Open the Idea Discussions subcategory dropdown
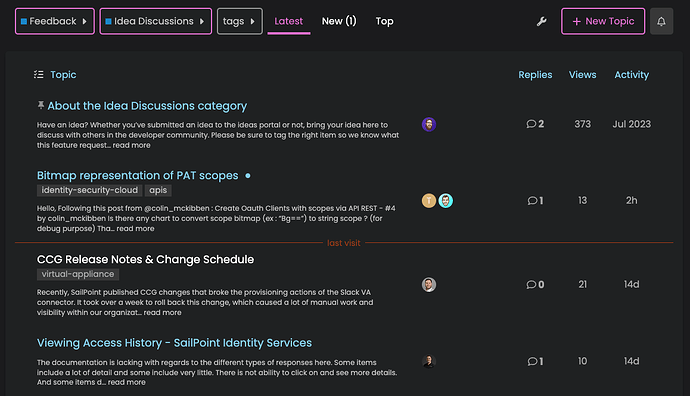This screenshot has height=396, width=690. click(155, 21)
